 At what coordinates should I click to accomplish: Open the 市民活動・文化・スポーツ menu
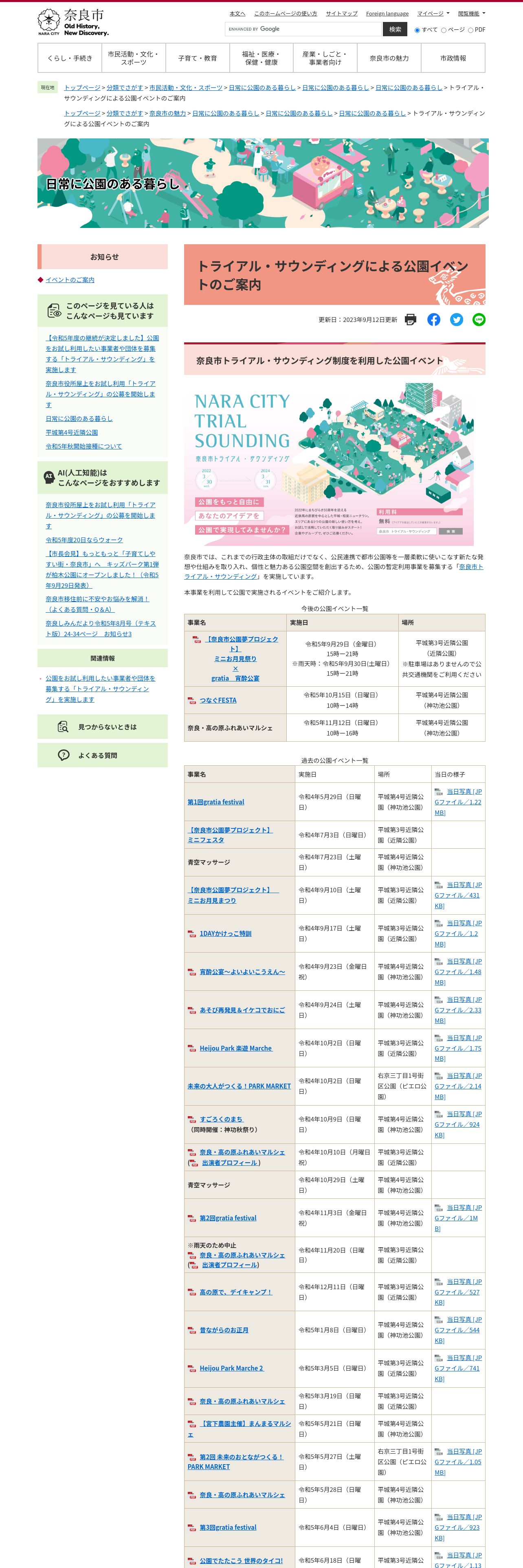tap(133, 59)
